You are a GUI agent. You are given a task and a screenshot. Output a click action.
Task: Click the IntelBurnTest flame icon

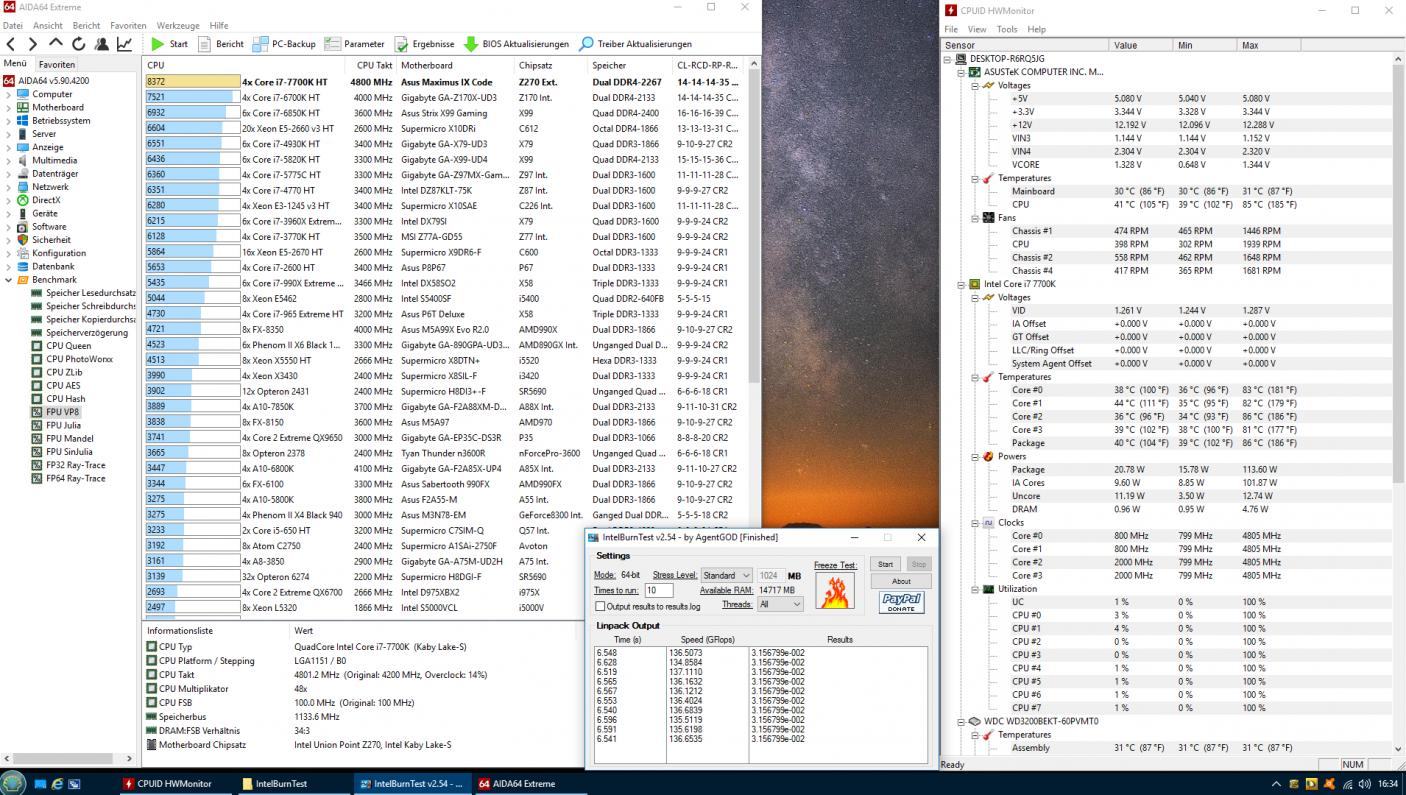(x=835, y=592)
